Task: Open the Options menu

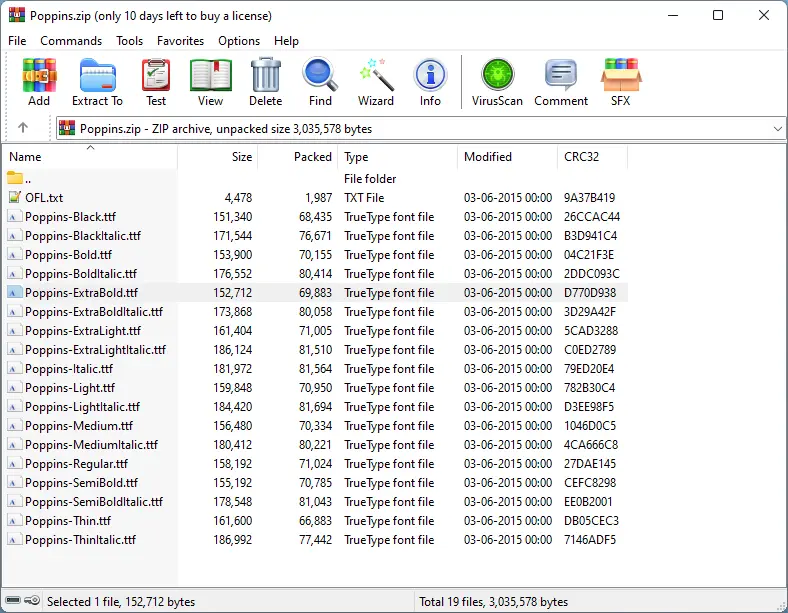Action: pos(239,41)
